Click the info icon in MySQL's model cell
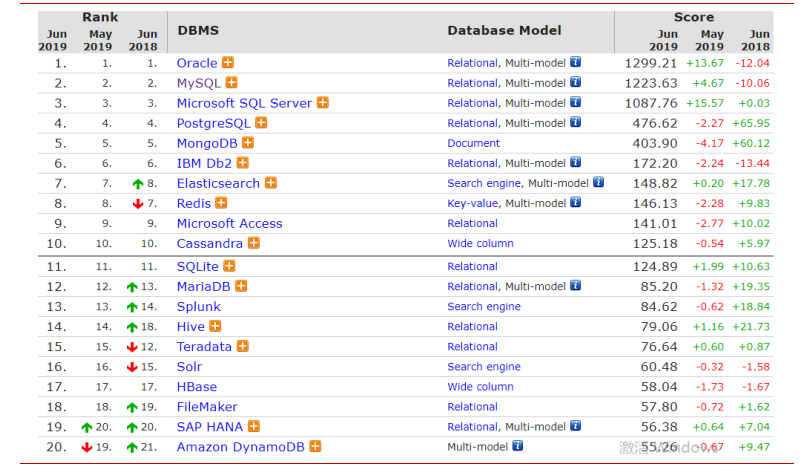 point(575,82)
